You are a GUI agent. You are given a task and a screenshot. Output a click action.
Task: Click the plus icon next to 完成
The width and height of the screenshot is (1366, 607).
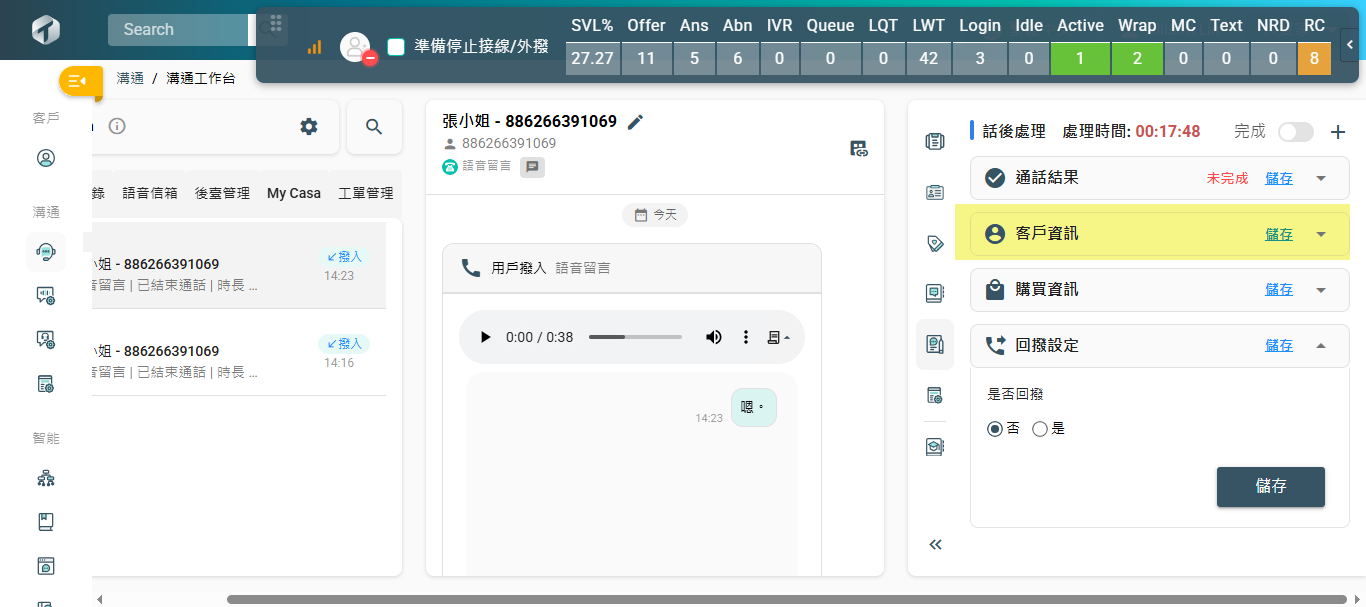click(x=1337, y=132)
